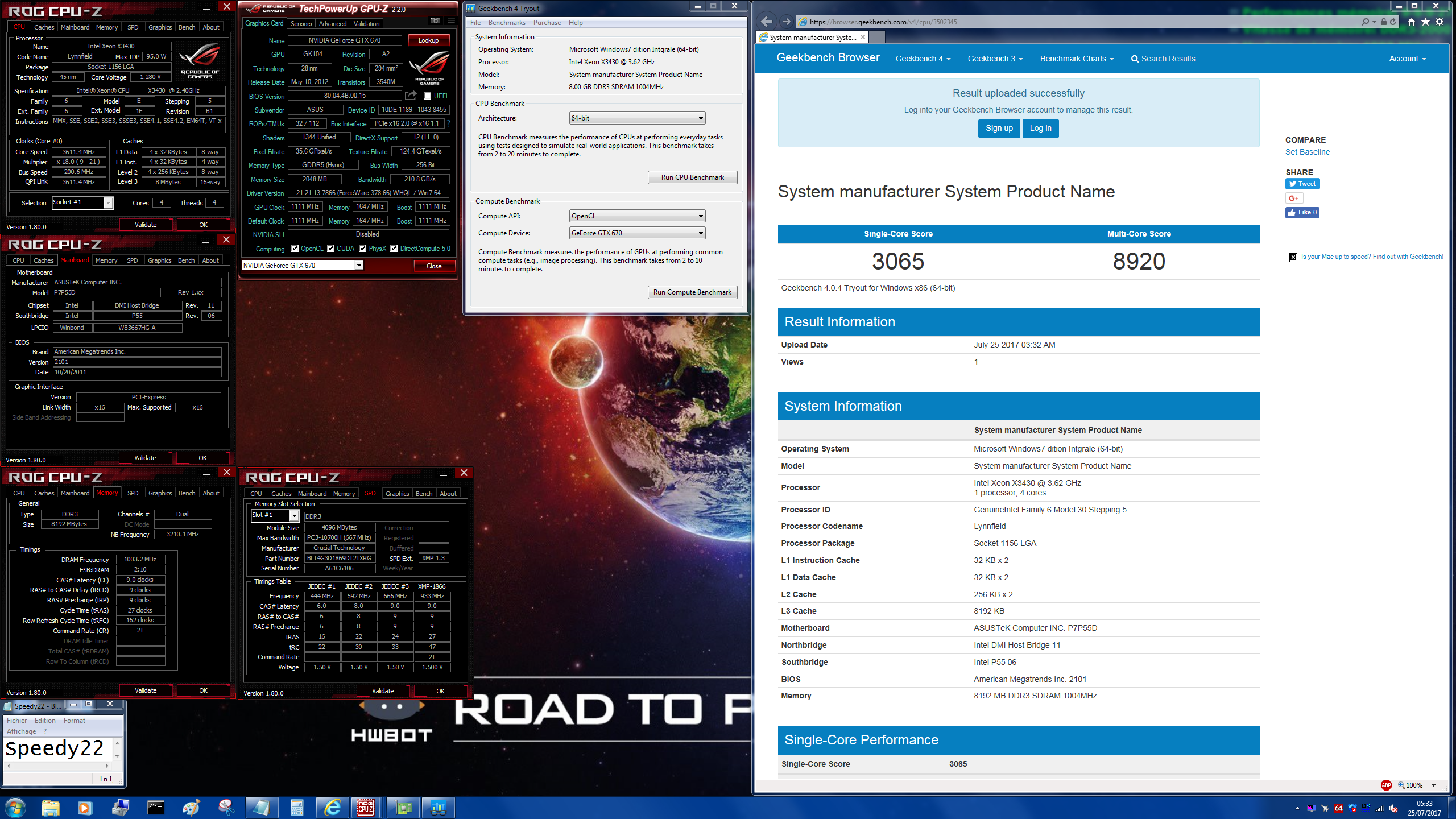Image resolution: width=1456 pixels, height=819 pixels.
Task: Switch to Geekbench on the taskbar
Action: pyautogui.click(x=438, y=808)
